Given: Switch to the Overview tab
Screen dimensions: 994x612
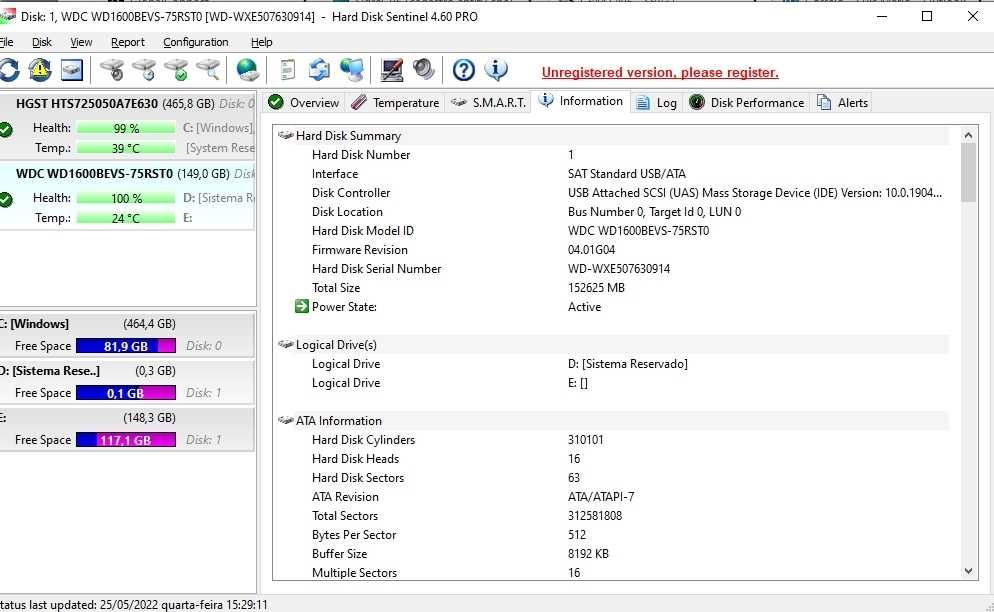Looking at the screenshot, I should pyautogui.click(x=304, y=102).
